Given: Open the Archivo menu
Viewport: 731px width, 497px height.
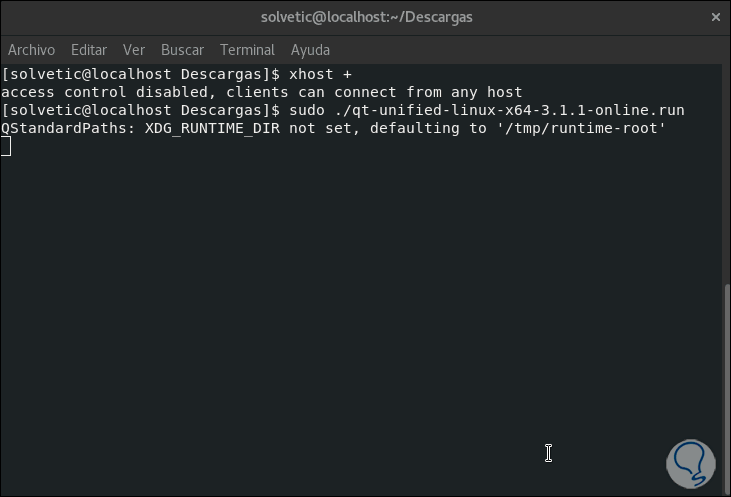Looking at the screenshot, I should 31,50.
